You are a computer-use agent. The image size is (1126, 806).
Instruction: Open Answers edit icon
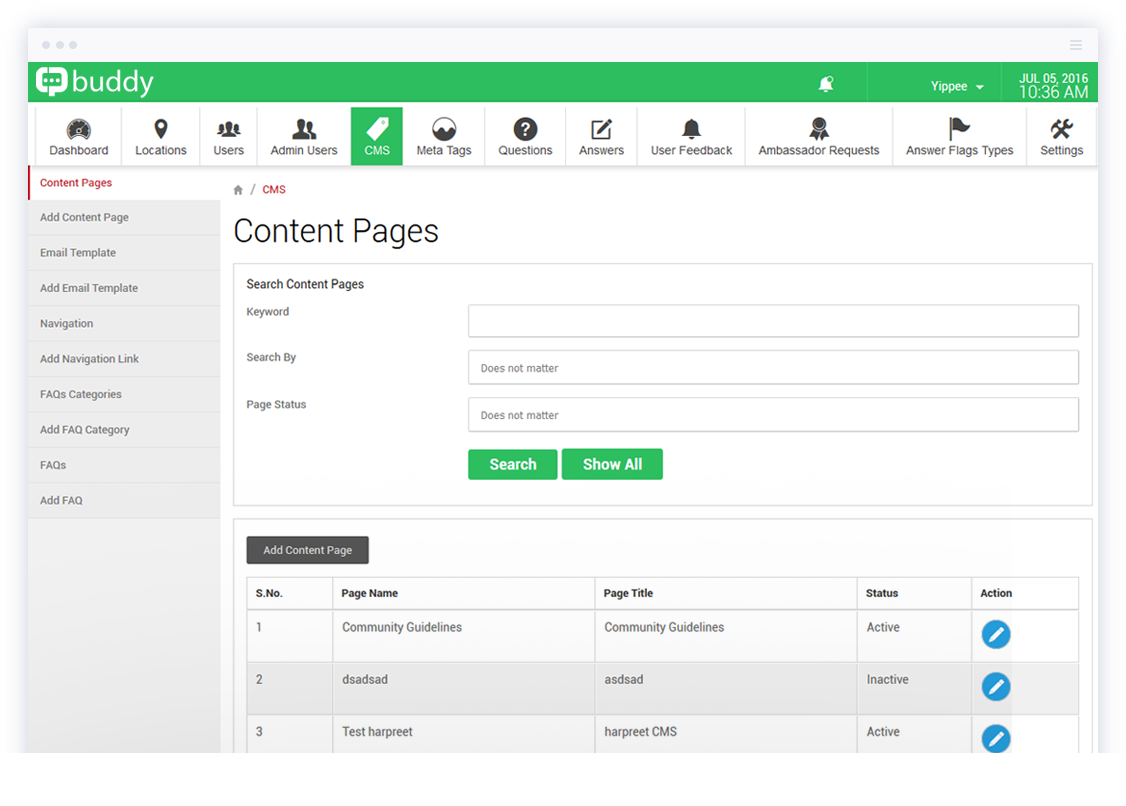pyautogui.click(x=601, y=130)
